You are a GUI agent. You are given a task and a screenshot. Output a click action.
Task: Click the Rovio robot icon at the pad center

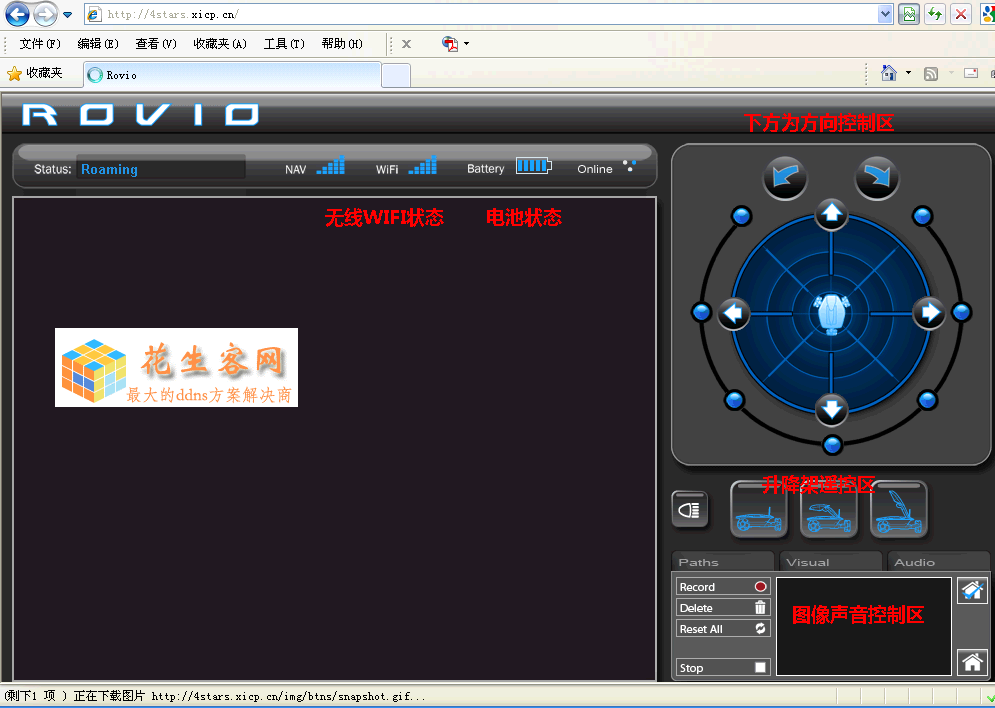[x=831, y=313]
